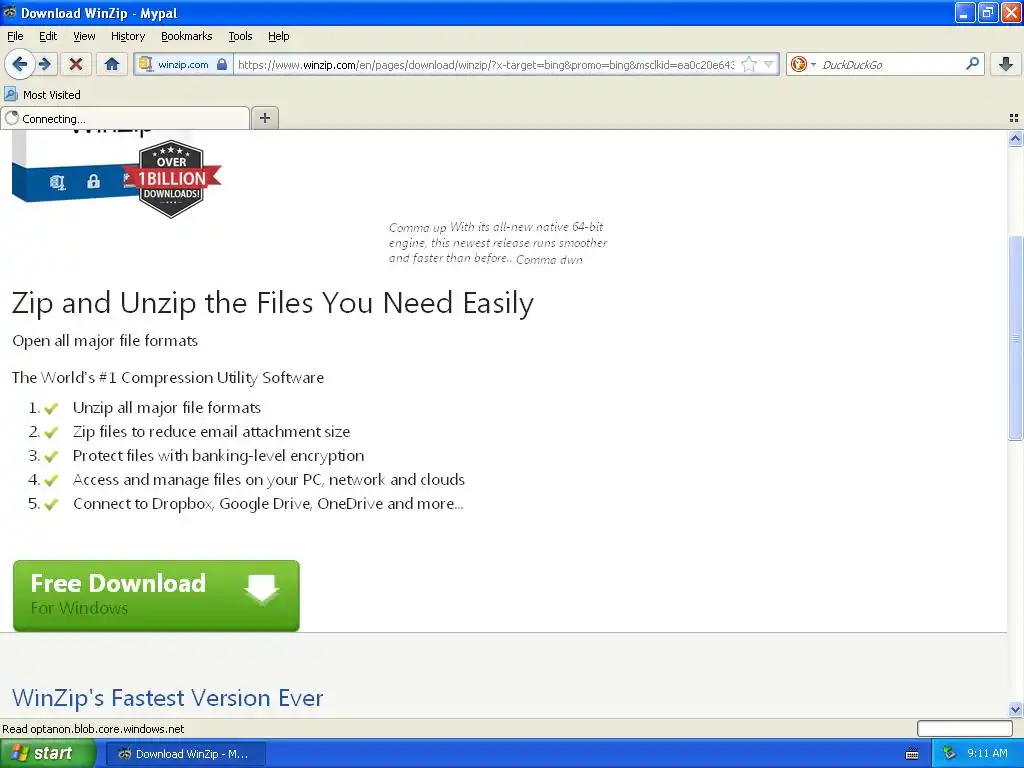Screen dimensions: 1024x768
Task: Open the Bookmarks menu
Action: point(187,36)
